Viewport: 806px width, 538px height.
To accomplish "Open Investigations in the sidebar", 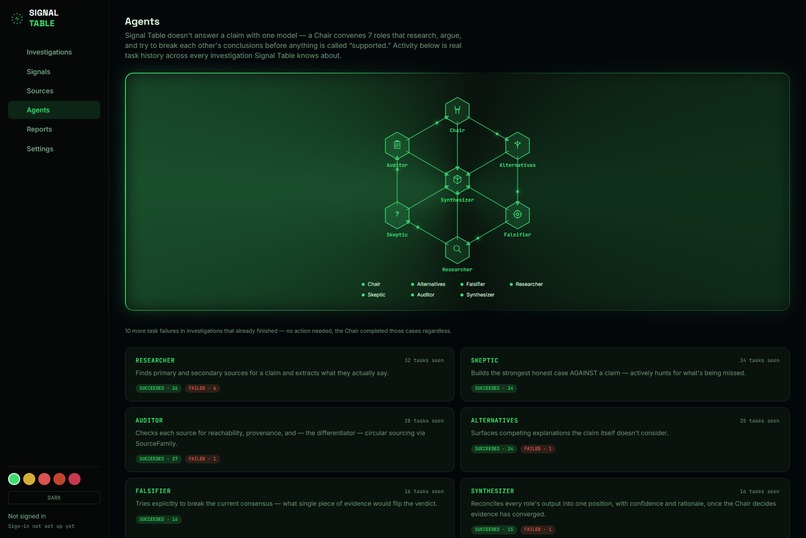I will pyautogui.click(x=54, y=52).
